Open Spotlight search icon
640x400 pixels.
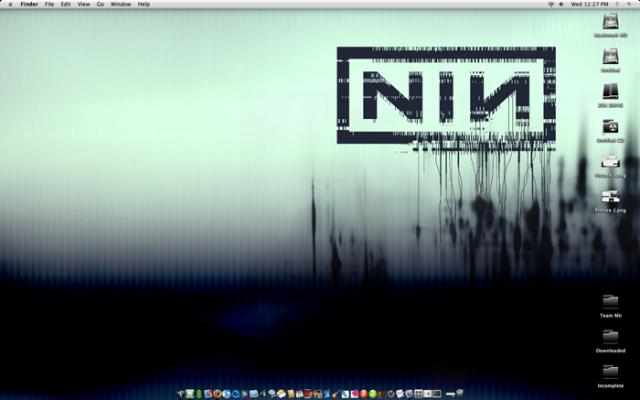(629, 4)
